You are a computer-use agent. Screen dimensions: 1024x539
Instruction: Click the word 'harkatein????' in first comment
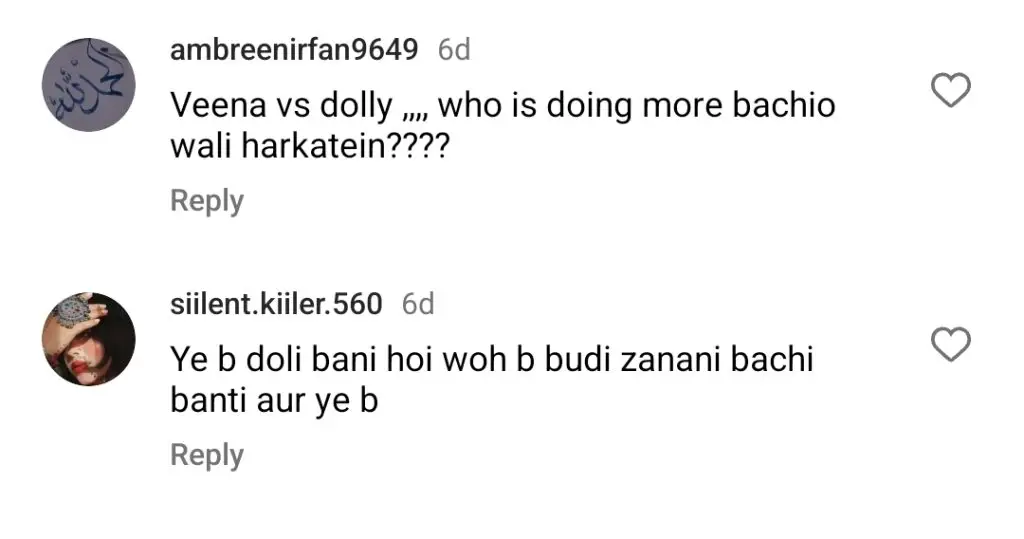coord(345,146)
